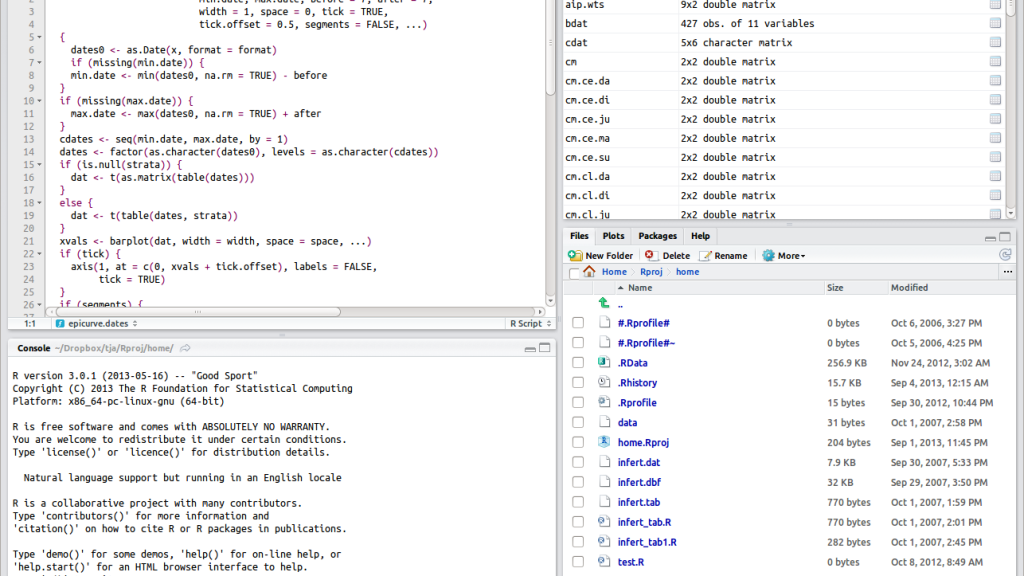Collapse the code fold at line 18
Image resolution: width=1024 pixels, height=576 pixels.
[x=39, y=203]
